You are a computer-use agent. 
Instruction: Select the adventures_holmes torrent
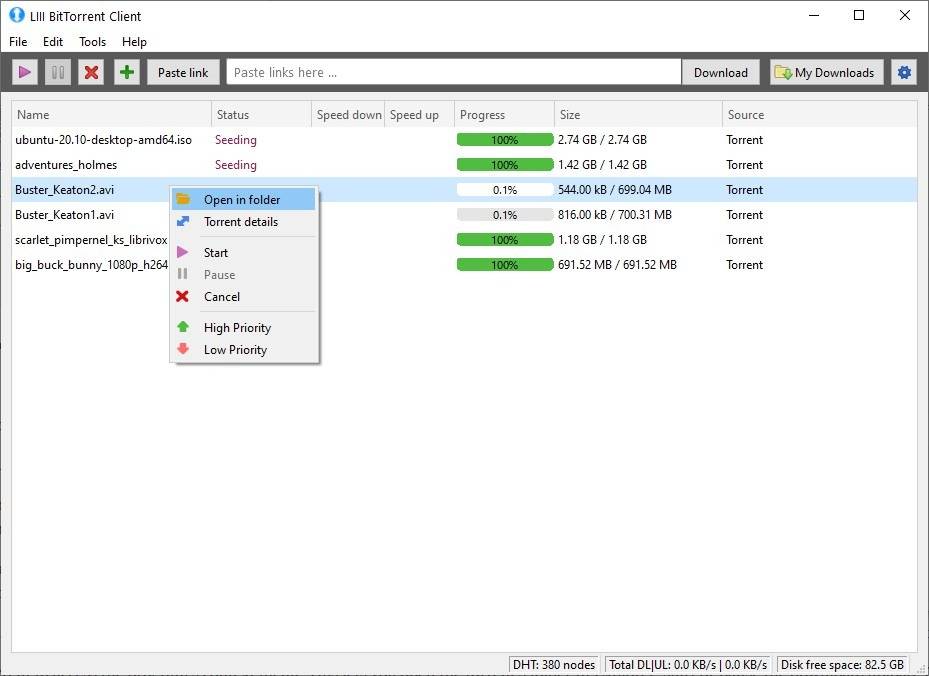pyautogui.click(x=464, y=165)
